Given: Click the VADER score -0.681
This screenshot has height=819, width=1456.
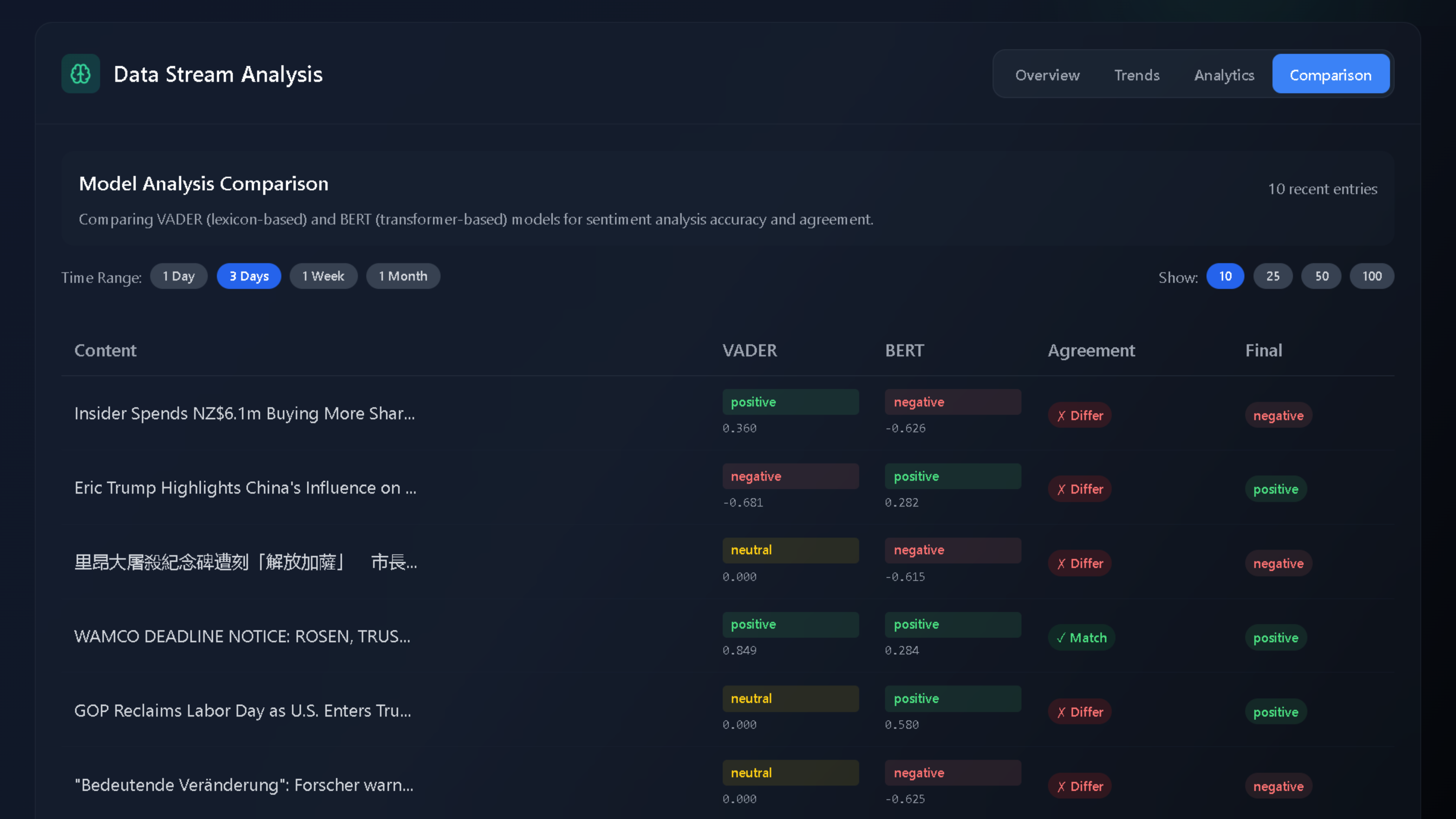Looking at the screenshot, I should click(743, 503).
